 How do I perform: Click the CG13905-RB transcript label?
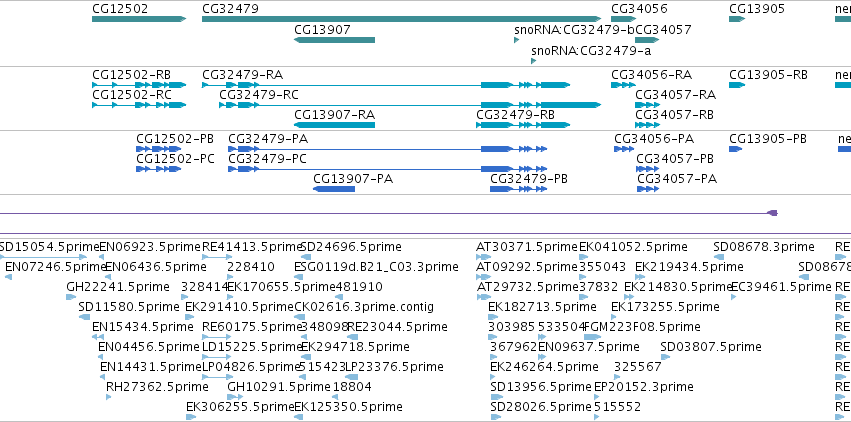pos(769,74)
